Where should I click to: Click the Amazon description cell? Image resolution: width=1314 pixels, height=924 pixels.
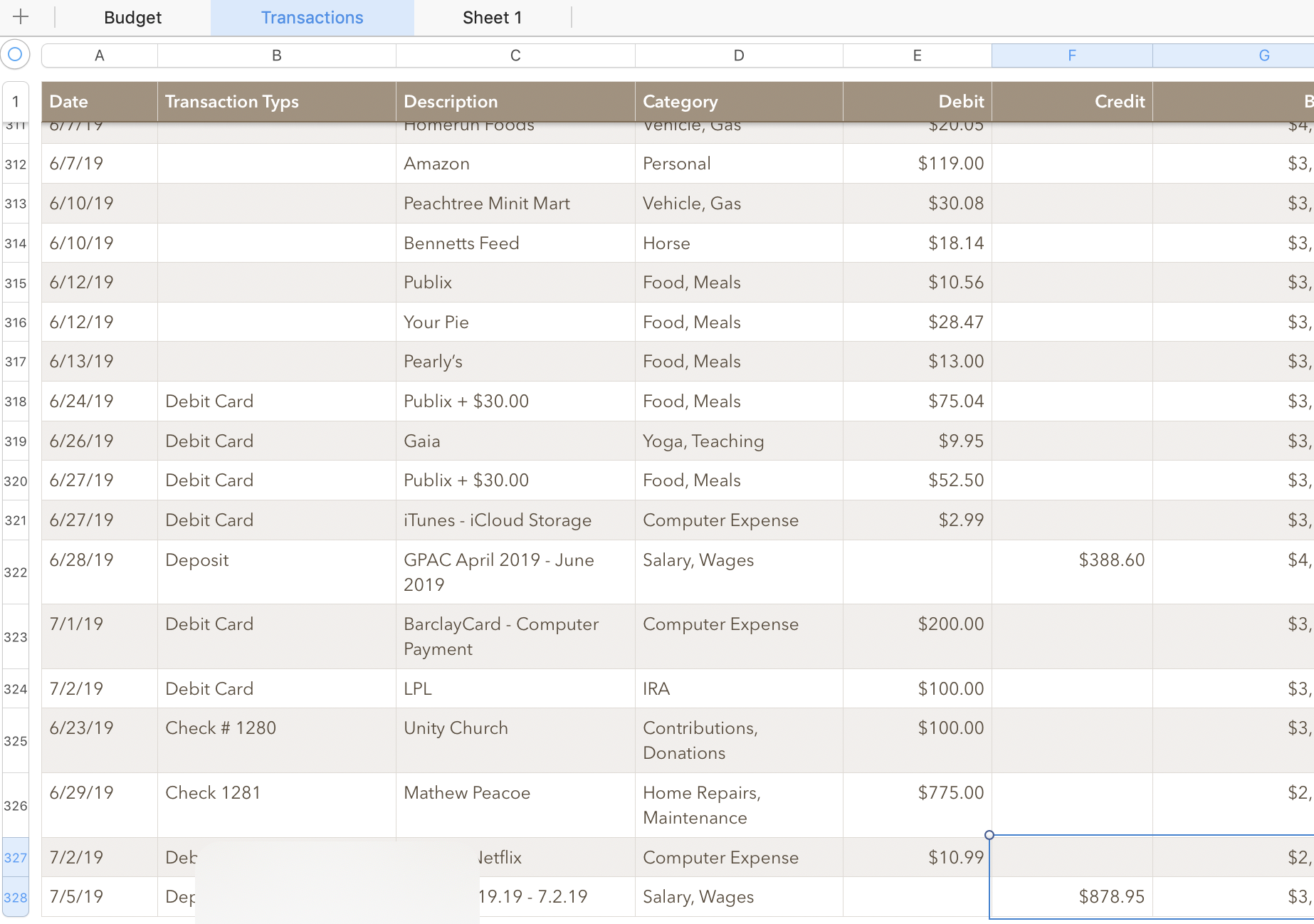[x=515, y=164]
